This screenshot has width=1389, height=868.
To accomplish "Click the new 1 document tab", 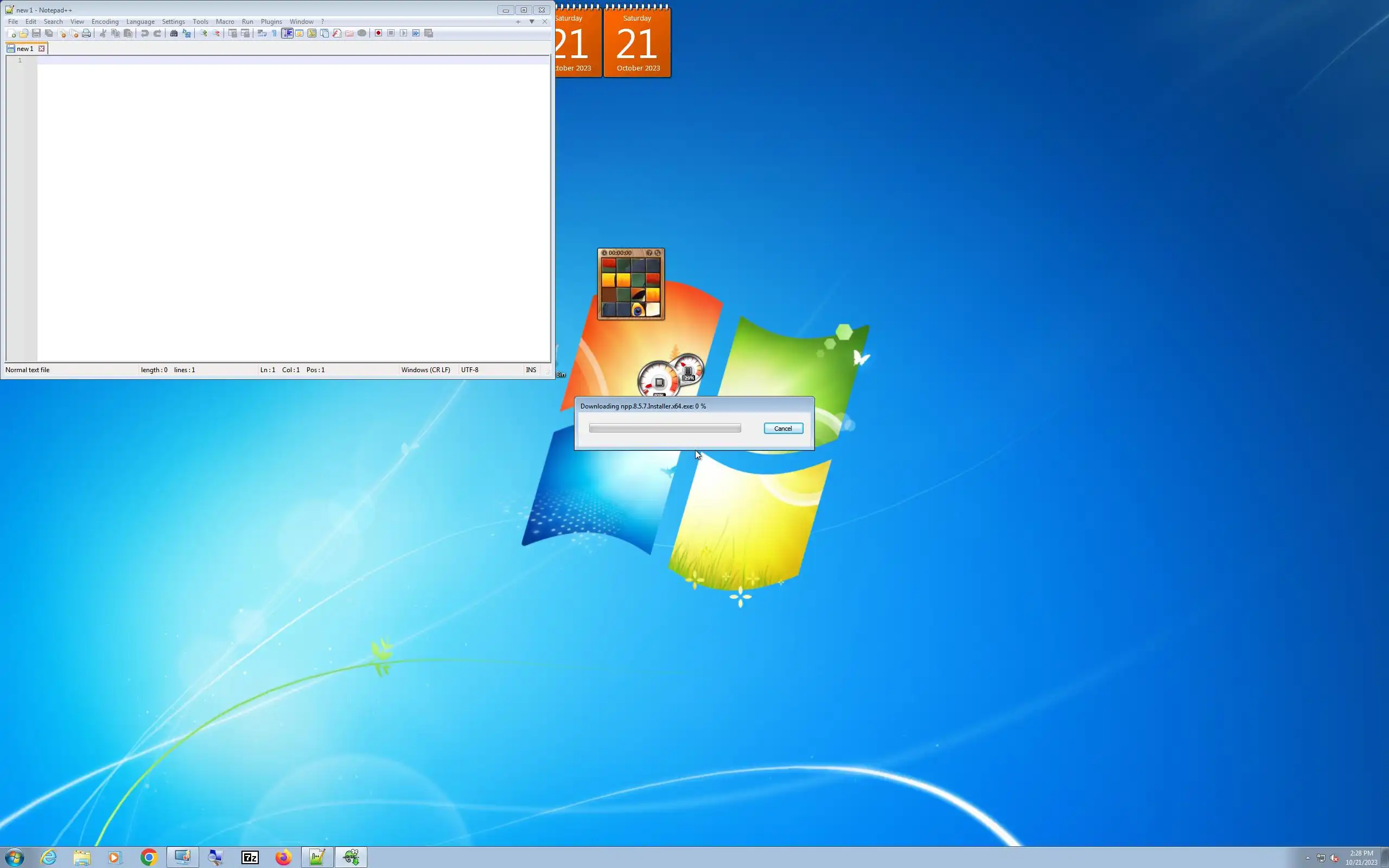I will pos(24,49).
